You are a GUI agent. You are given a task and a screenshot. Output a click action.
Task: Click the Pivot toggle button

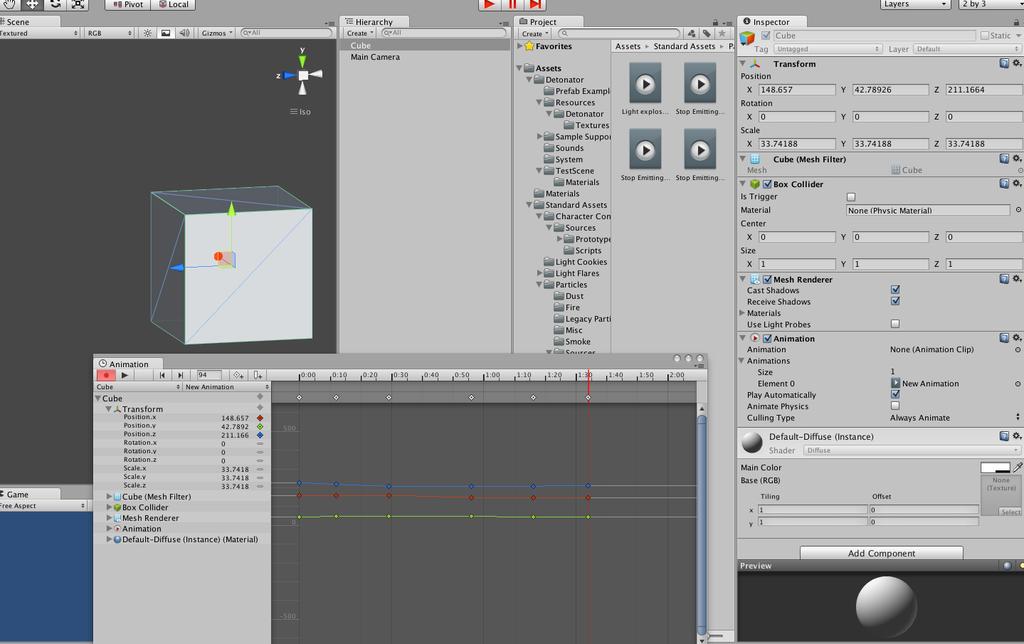click(x=128, y=4)
